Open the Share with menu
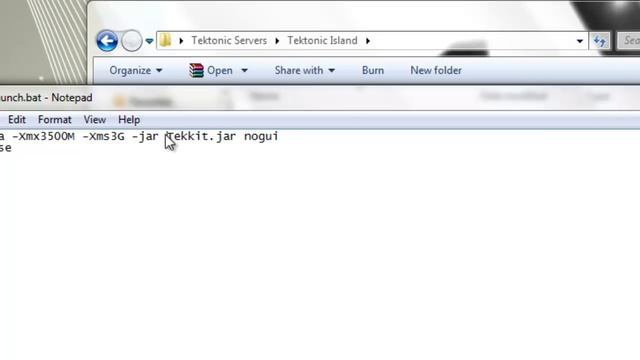Screen dimensions: 640x360 (304, 70)
